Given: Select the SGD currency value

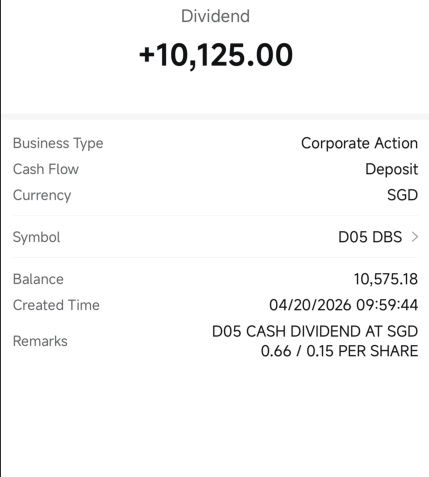Looking at the screenshot, I should click(x=402, y=195).
